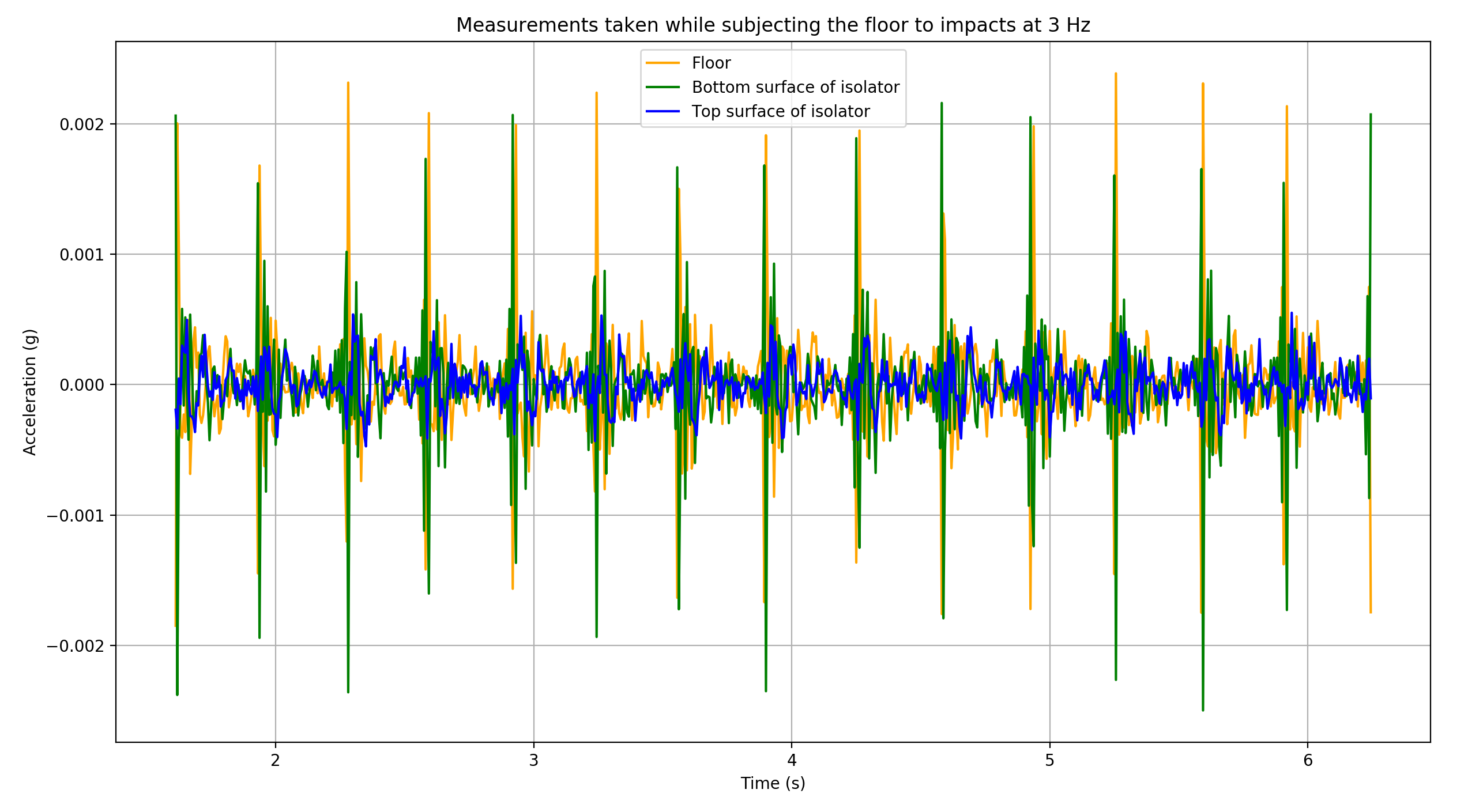Image resolution: width=1483 pixels, height=812 pixels.
Task: Select 'Bottom surface of isolator' legend text
Action: 795,87
